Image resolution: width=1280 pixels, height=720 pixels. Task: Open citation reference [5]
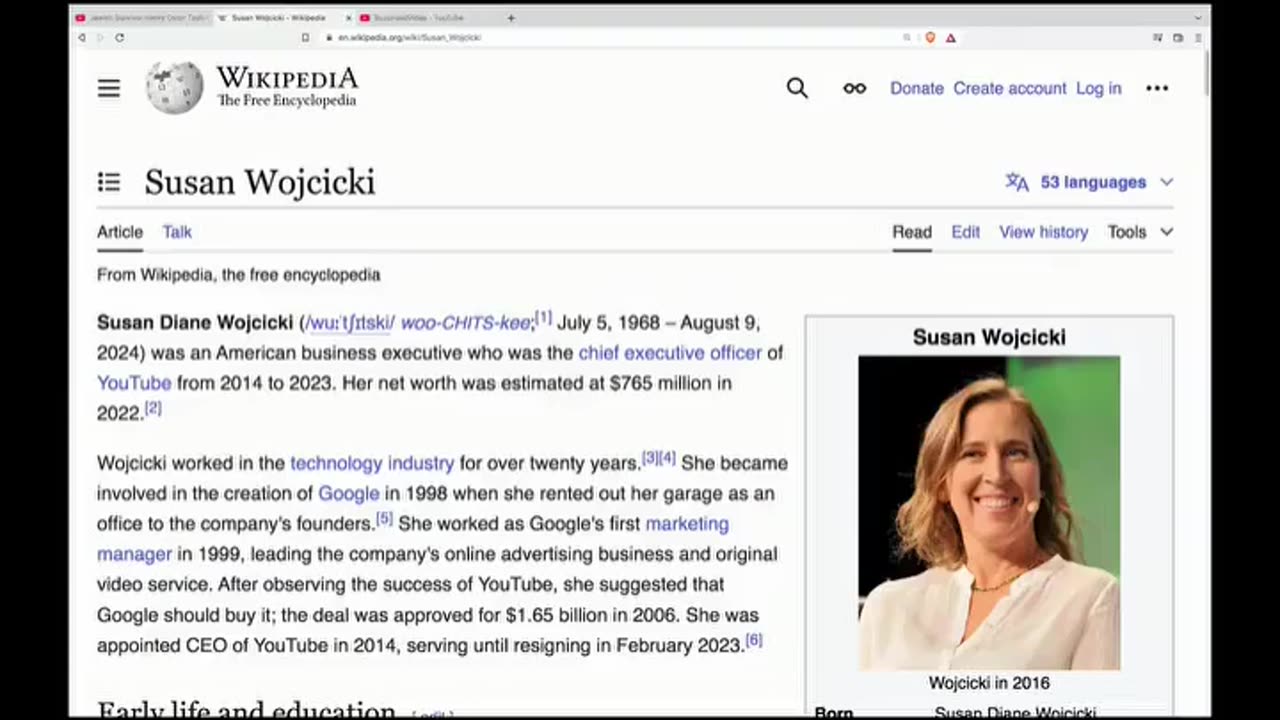coord(385,518)
